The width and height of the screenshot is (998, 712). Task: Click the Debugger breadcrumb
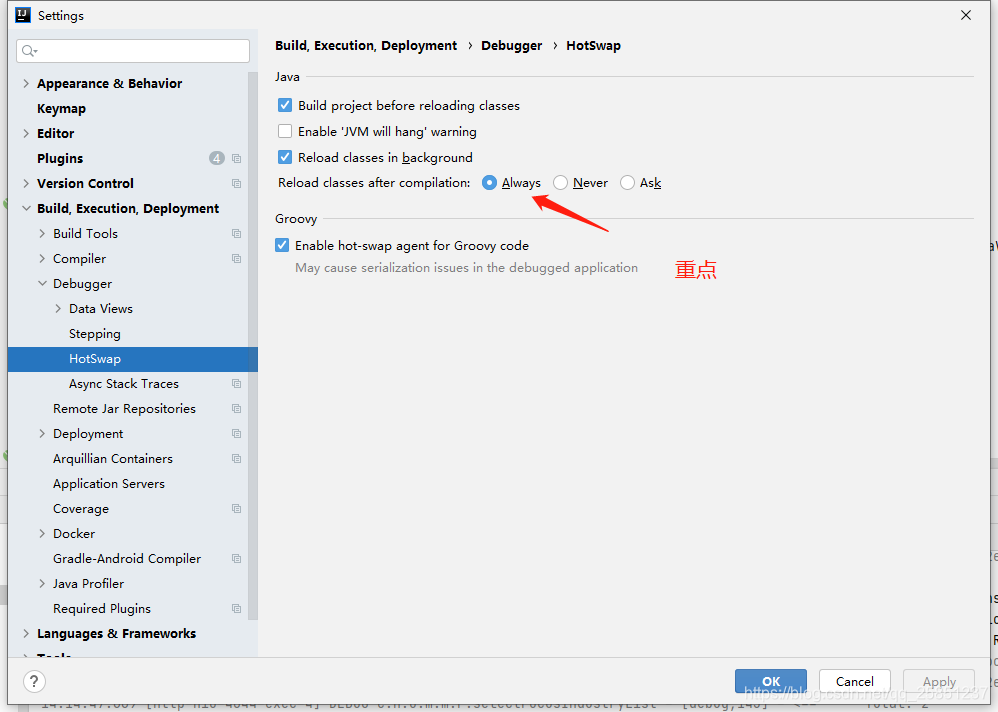click(x=512, y=46)
